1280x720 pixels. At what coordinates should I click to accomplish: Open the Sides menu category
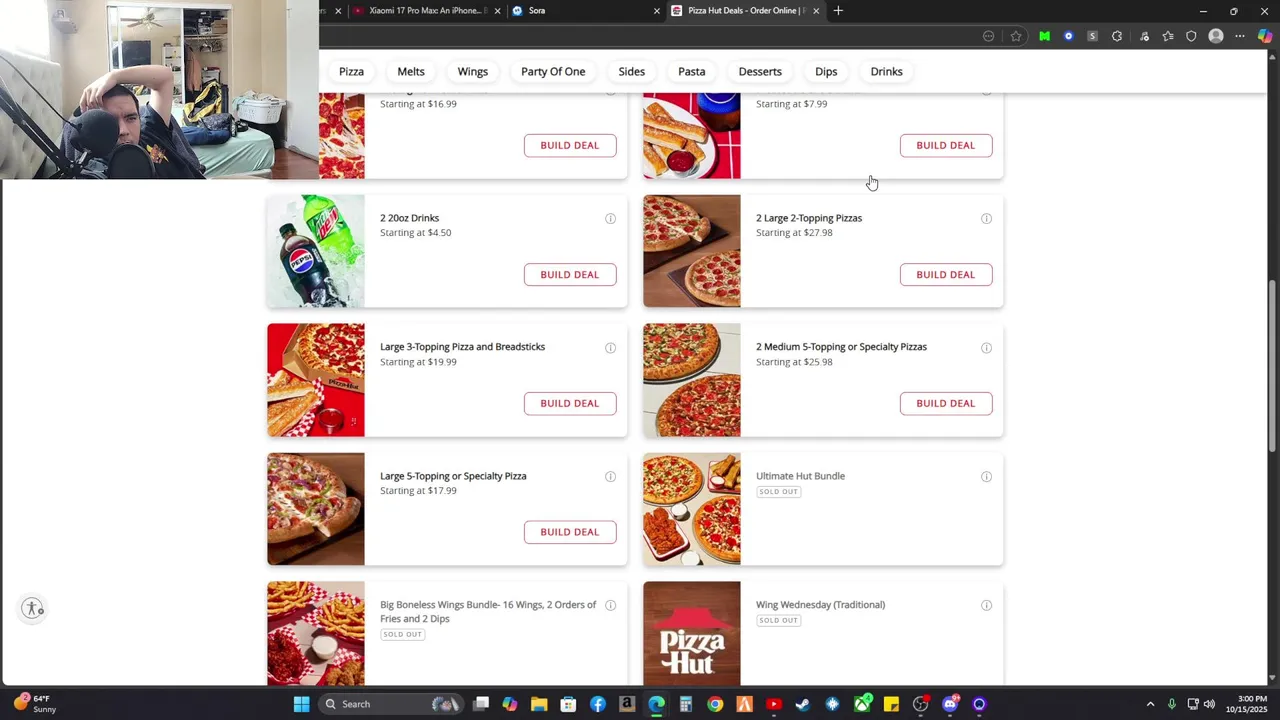click(x=631, y=71)
